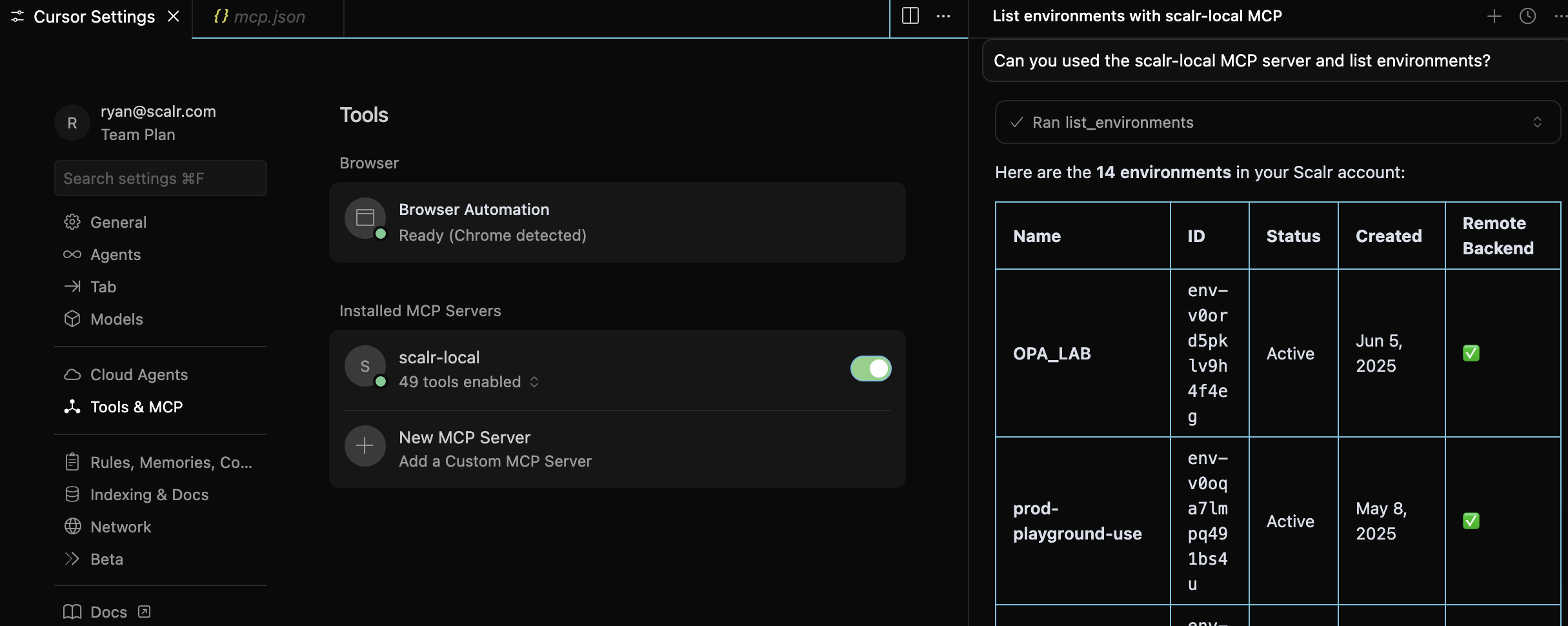The width and height of the screenshot is (1568, 626).
Task: Open Agents settings section
Action: pos(161,254)
